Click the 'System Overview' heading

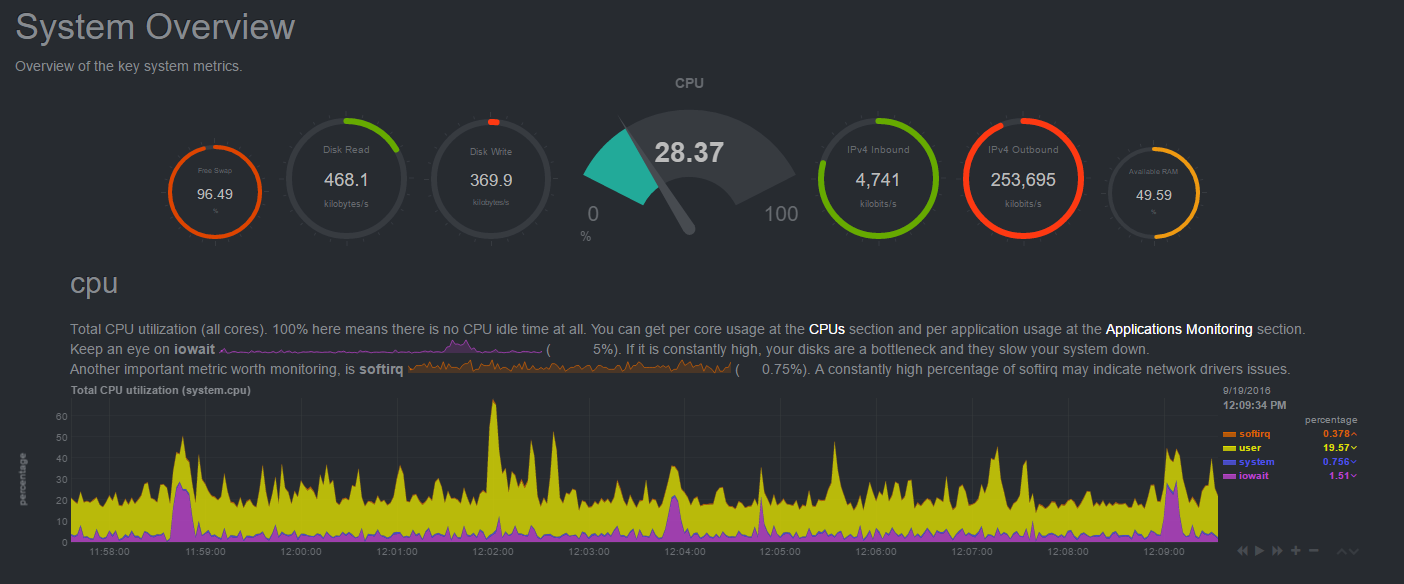[x=155, y=27]
